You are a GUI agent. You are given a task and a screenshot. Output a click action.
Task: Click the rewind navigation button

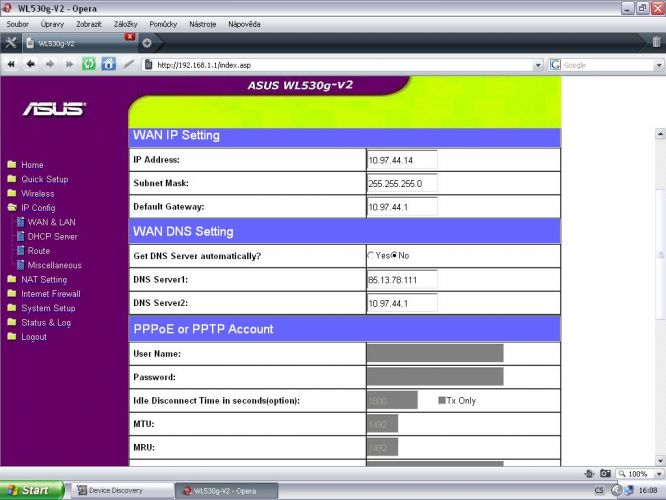[x=11, y=65]
